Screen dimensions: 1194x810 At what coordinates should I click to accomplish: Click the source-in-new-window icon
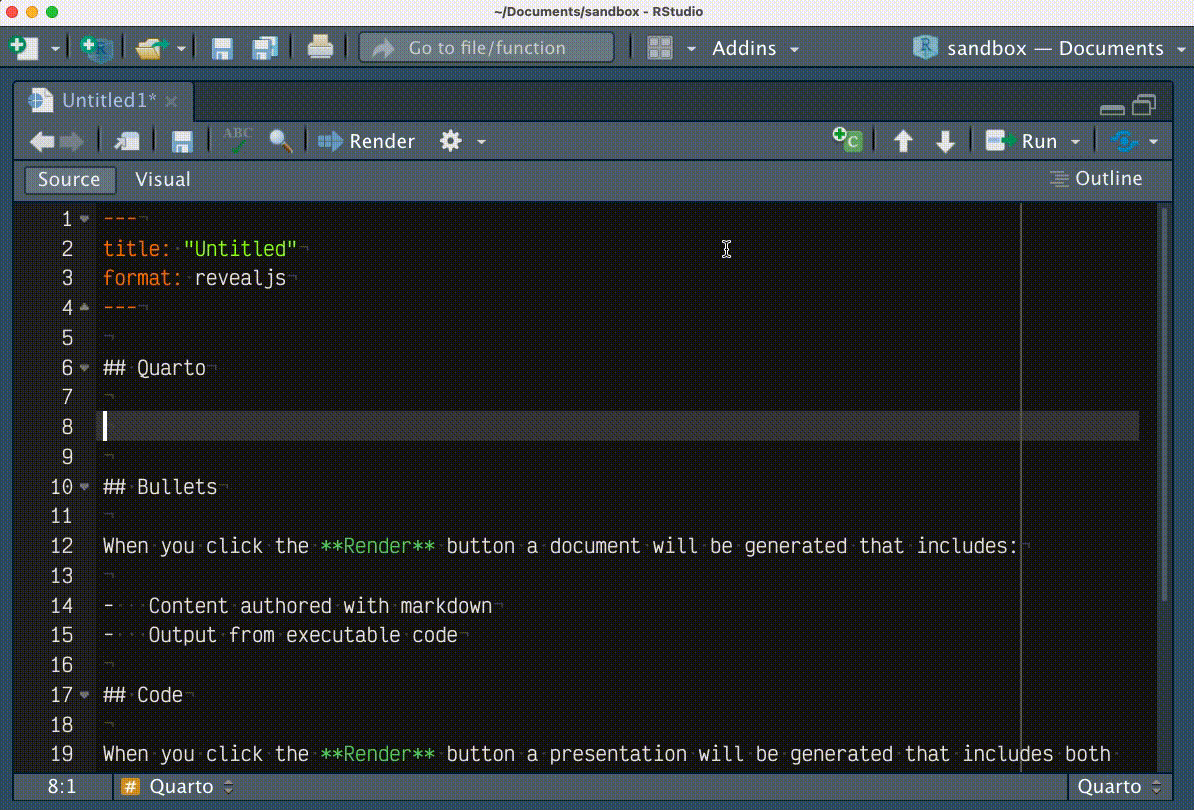(x=126, y=141)
